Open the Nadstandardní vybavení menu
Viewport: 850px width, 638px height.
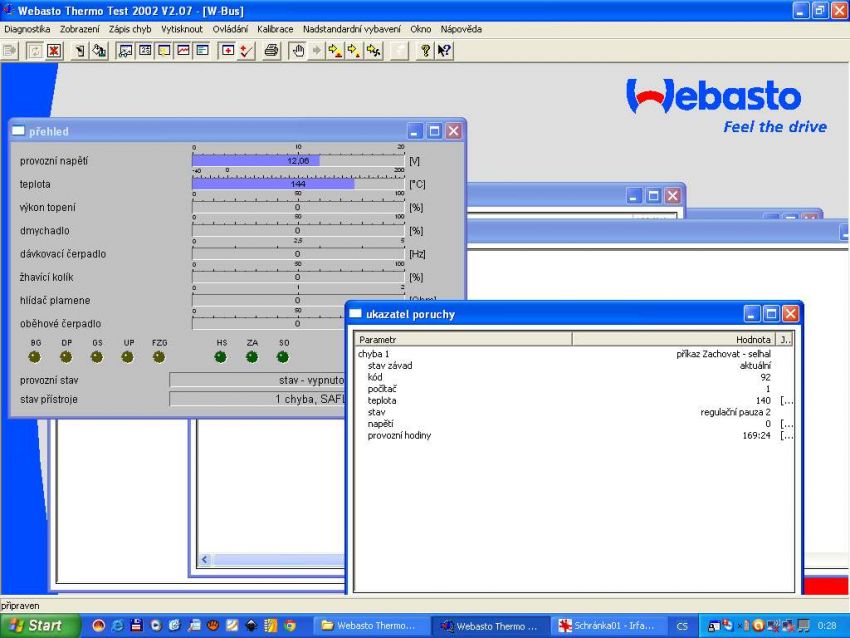tap(351, 29)
